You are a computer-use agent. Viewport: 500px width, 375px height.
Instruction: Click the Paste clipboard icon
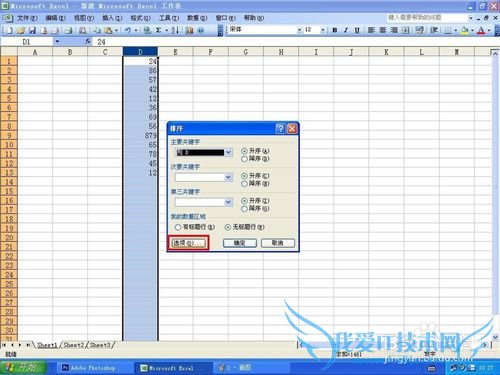pyautogui.click(x=108, y=30)
